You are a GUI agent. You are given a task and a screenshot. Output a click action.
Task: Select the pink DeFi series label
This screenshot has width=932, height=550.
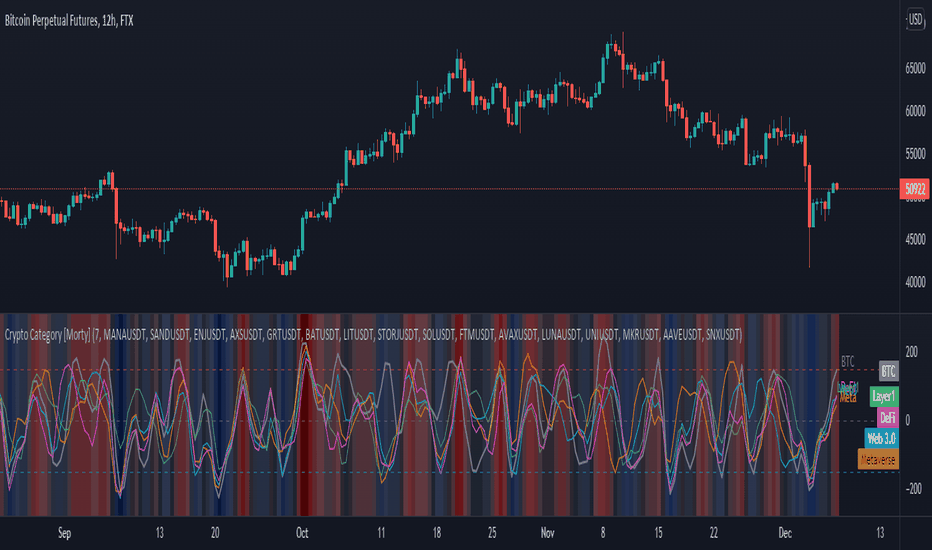[887, 418]
